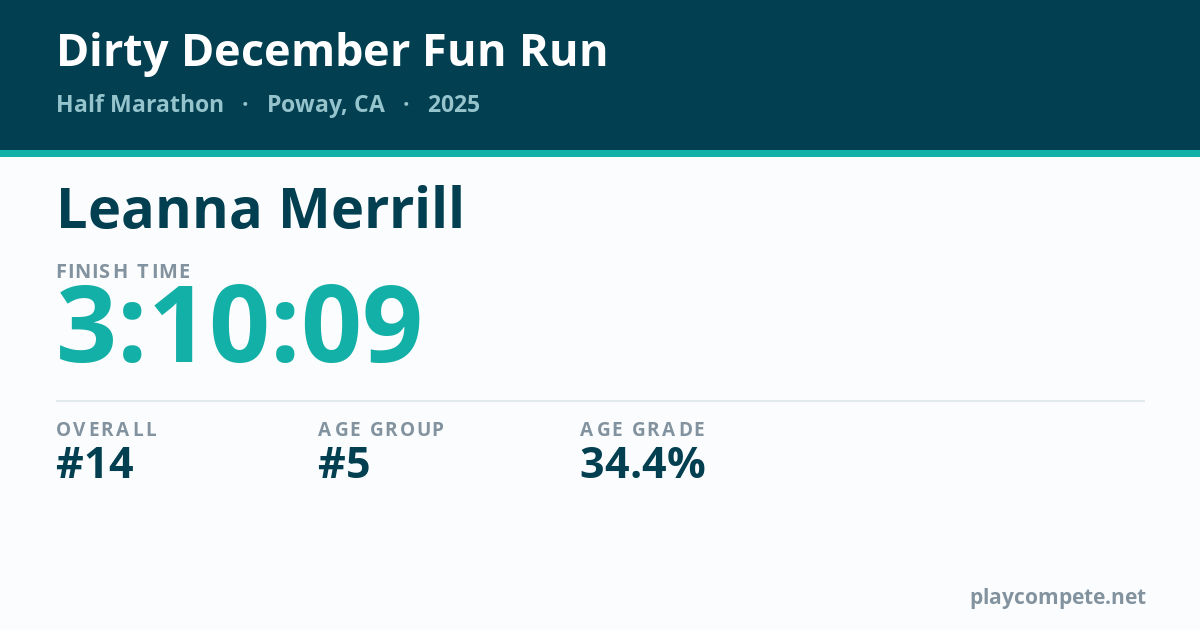Click the thin gray divider line
The width and height of the screenshot is (1200, 630).
(600, 401)
